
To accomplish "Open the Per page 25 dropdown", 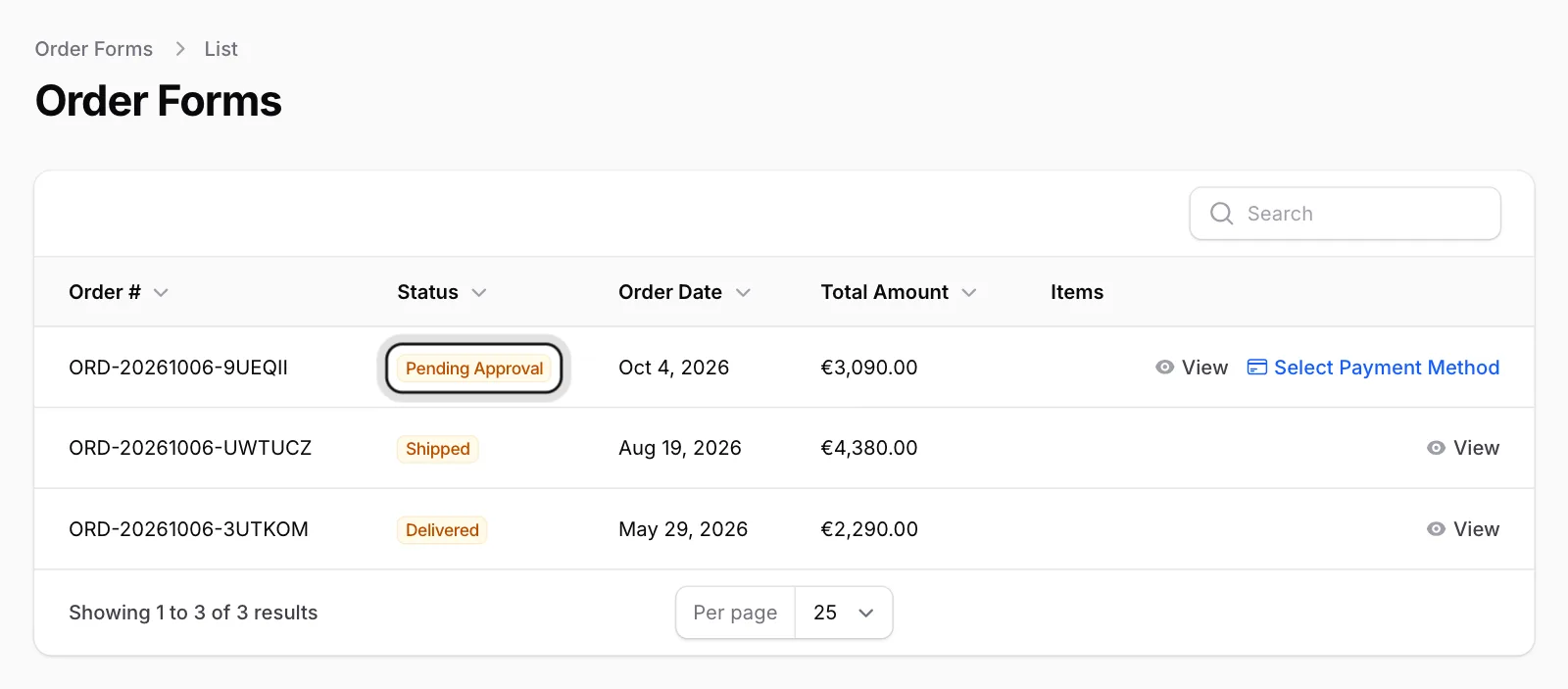I will (843, 613).
